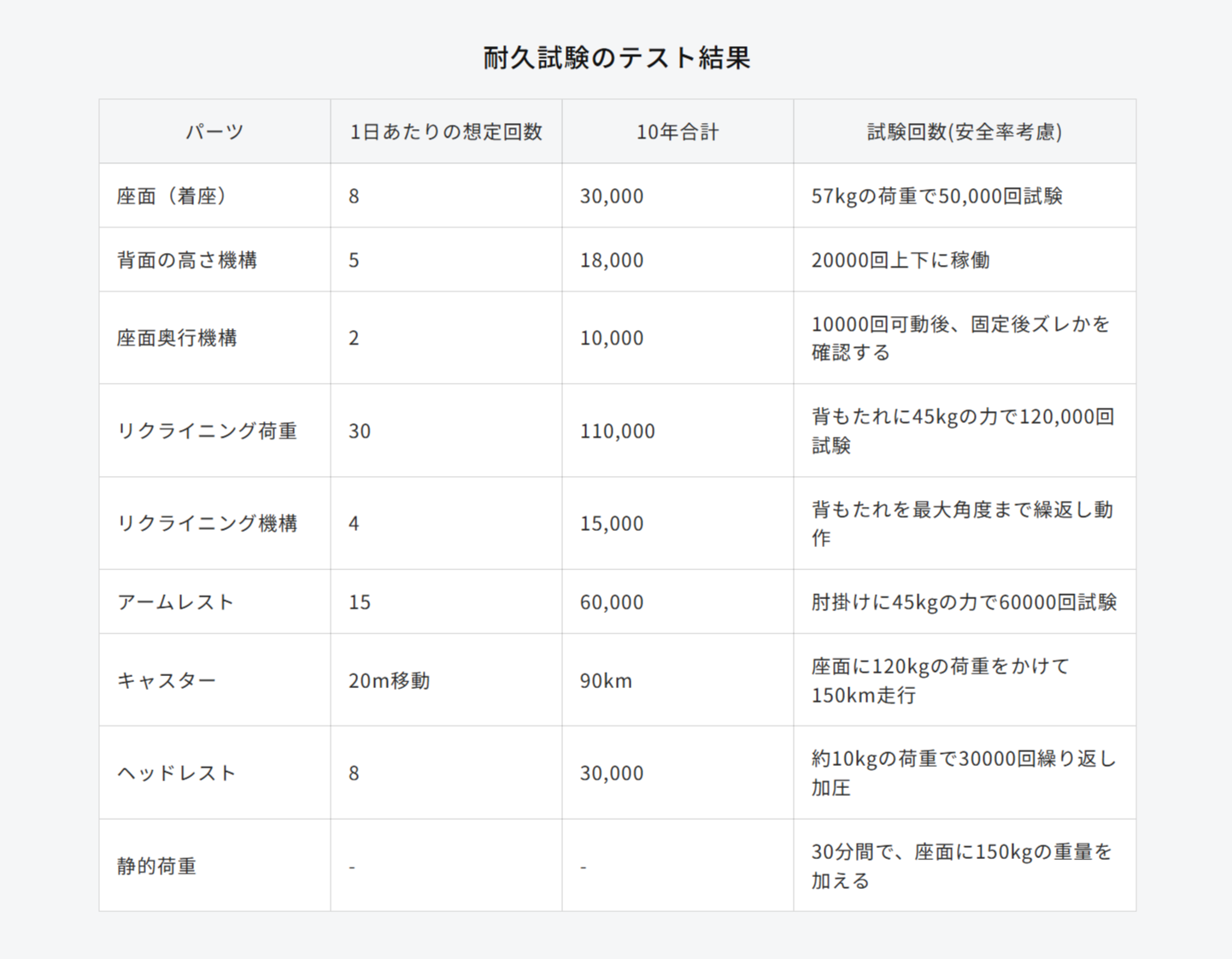Select the '57kgの荷重で50,000回試験' cell
The height and width of the screenshot is (959, 1232).
click(965, 196)
